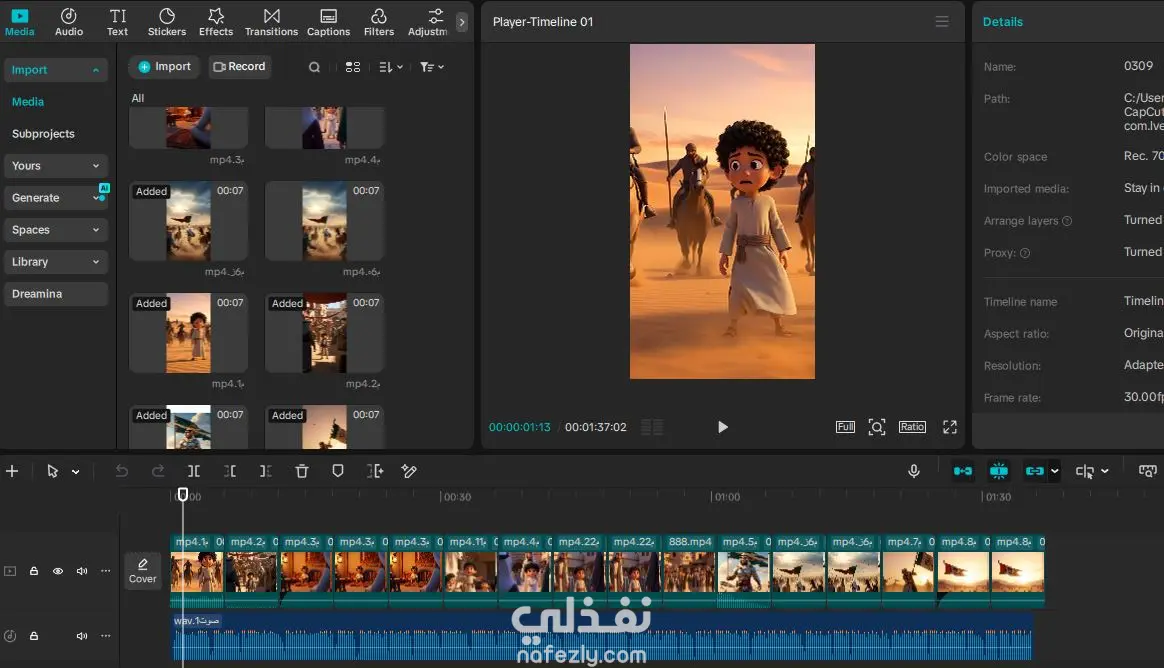The width and height of the screenshot is (1164, 668).
Task: Play the timeline preview
Action: (x=722, y=427)
